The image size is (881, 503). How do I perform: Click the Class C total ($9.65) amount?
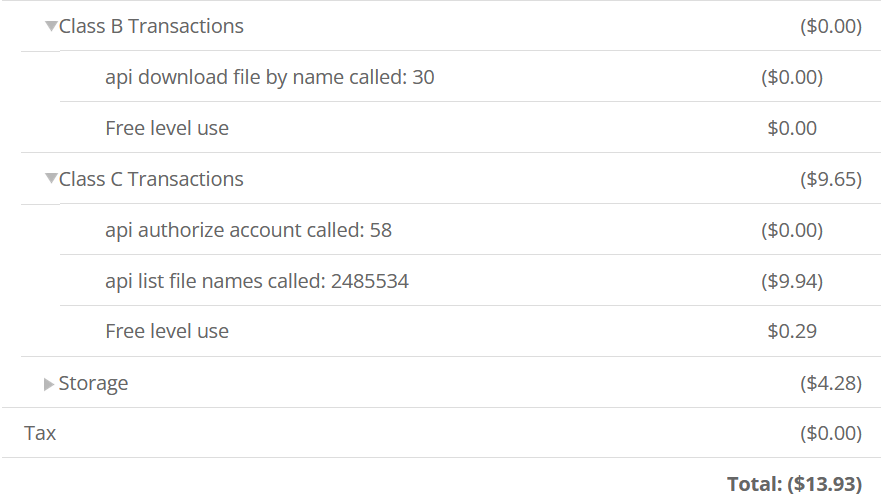coord(831,179)
